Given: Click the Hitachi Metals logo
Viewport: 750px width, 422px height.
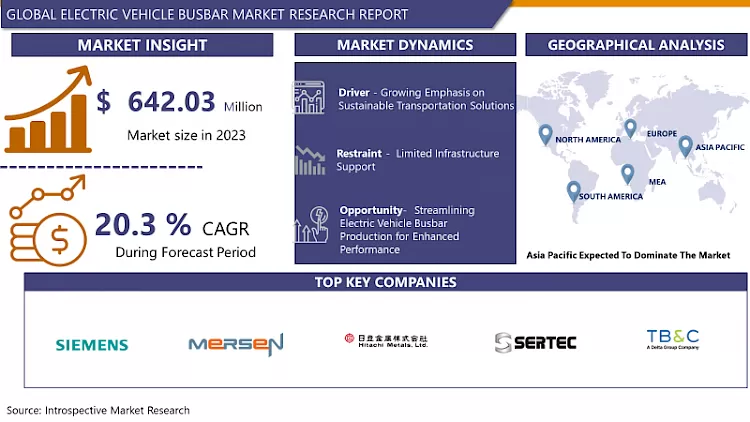Looking at the screenshot, I should [386, 341].
